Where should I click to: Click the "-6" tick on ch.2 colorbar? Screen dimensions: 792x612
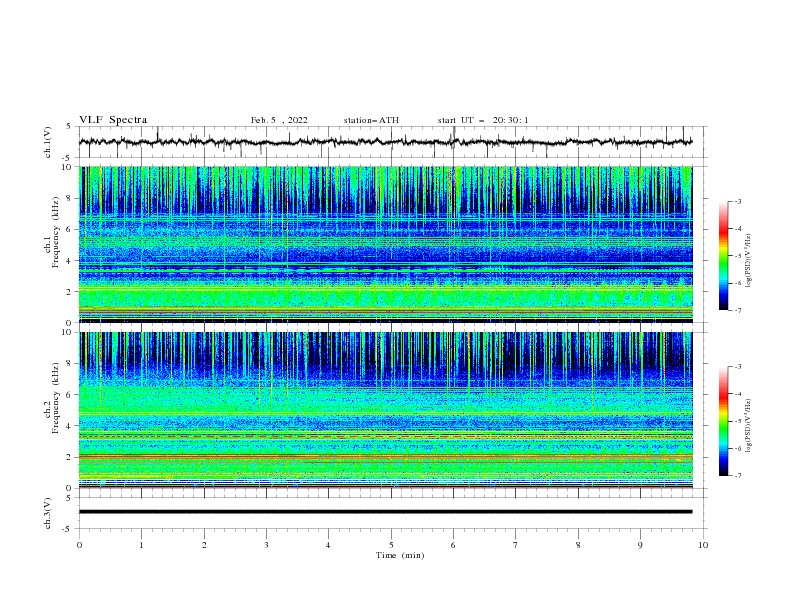coord(737,448)
